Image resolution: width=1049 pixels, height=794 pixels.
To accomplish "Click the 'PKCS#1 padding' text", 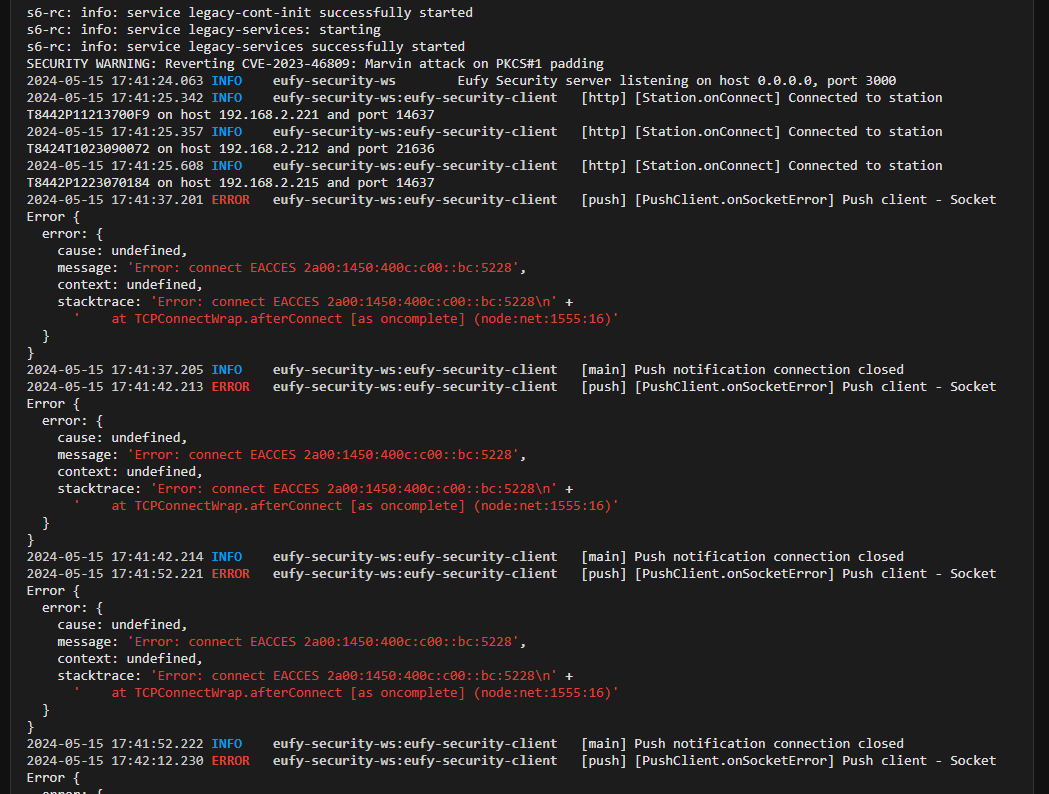I will [550, 64].
